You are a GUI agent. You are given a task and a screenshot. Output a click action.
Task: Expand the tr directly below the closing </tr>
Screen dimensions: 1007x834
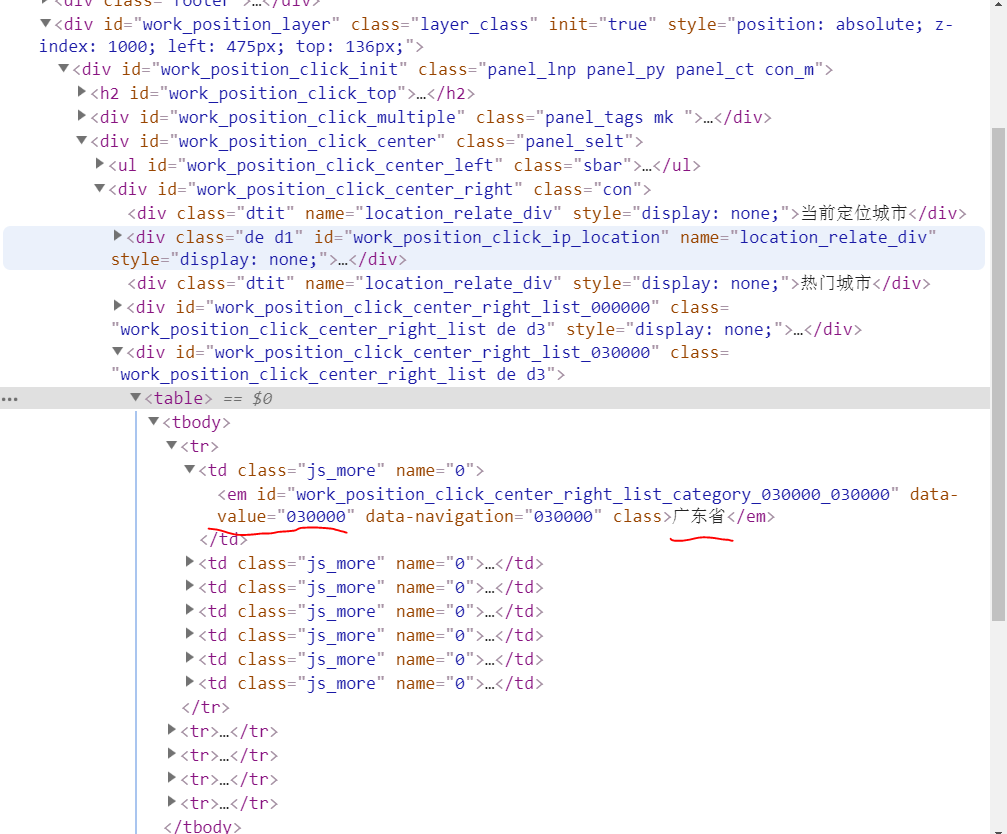click(x=171, y=729)
